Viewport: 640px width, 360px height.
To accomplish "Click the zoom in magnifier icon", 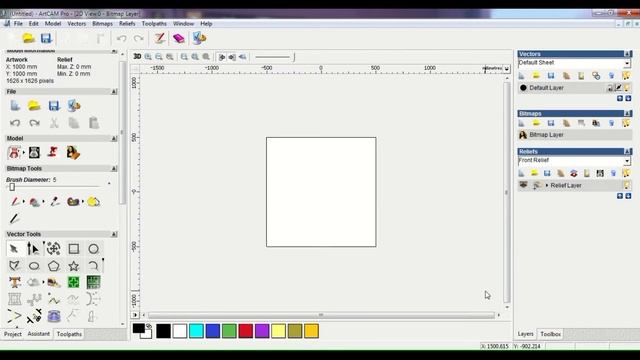I will click(x=148, y=57).
